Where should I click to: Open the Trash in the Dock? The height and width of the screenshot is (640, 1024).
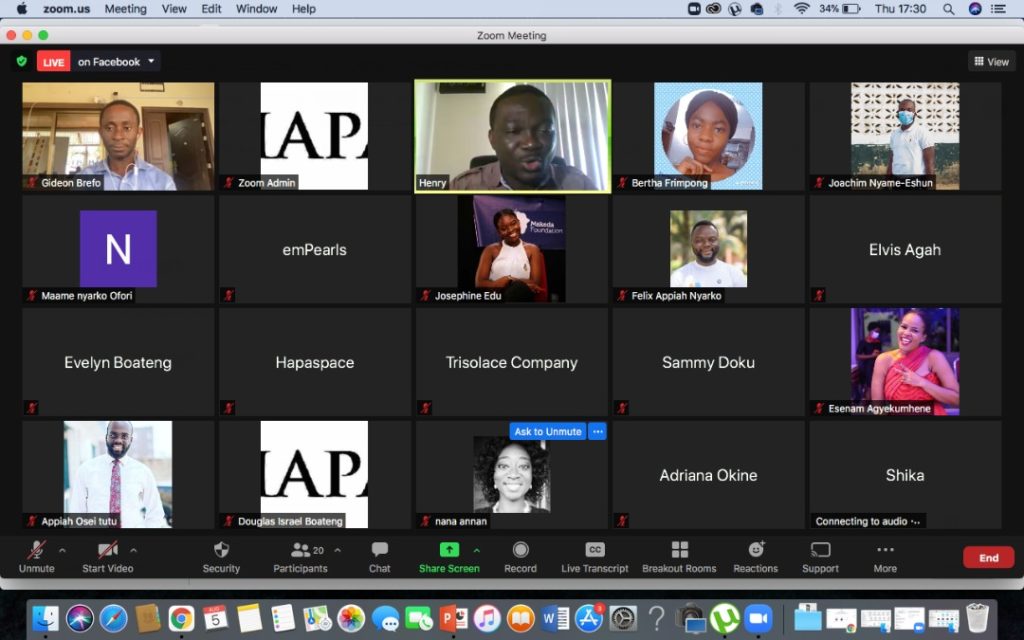coord(977,618)
